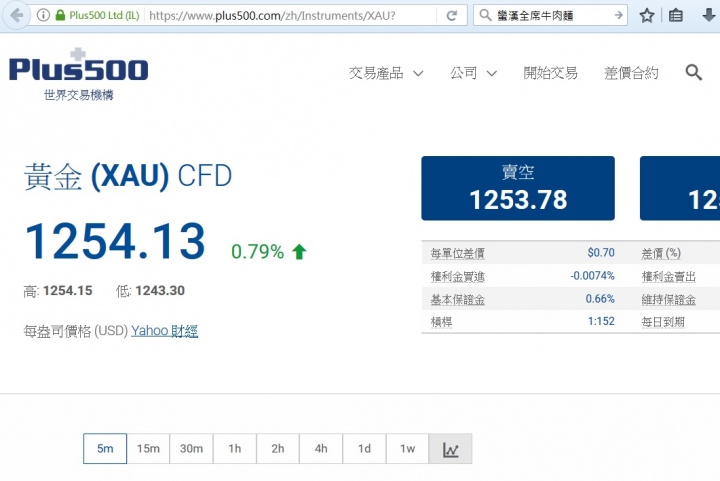This screenshot has width=720, height=481.
Task: Click the 每單位差價 label
Action: click(457, 253)
